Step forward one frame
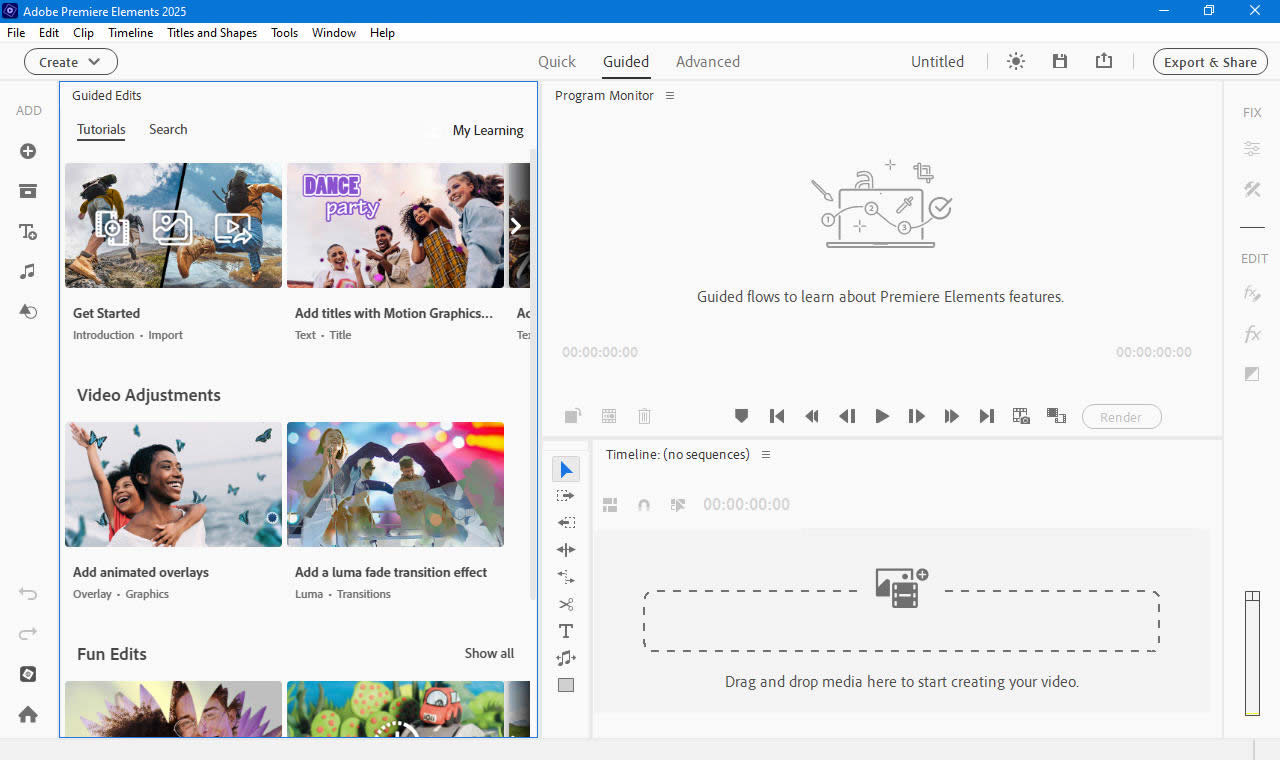1280x760 pixels. (917, 416)
